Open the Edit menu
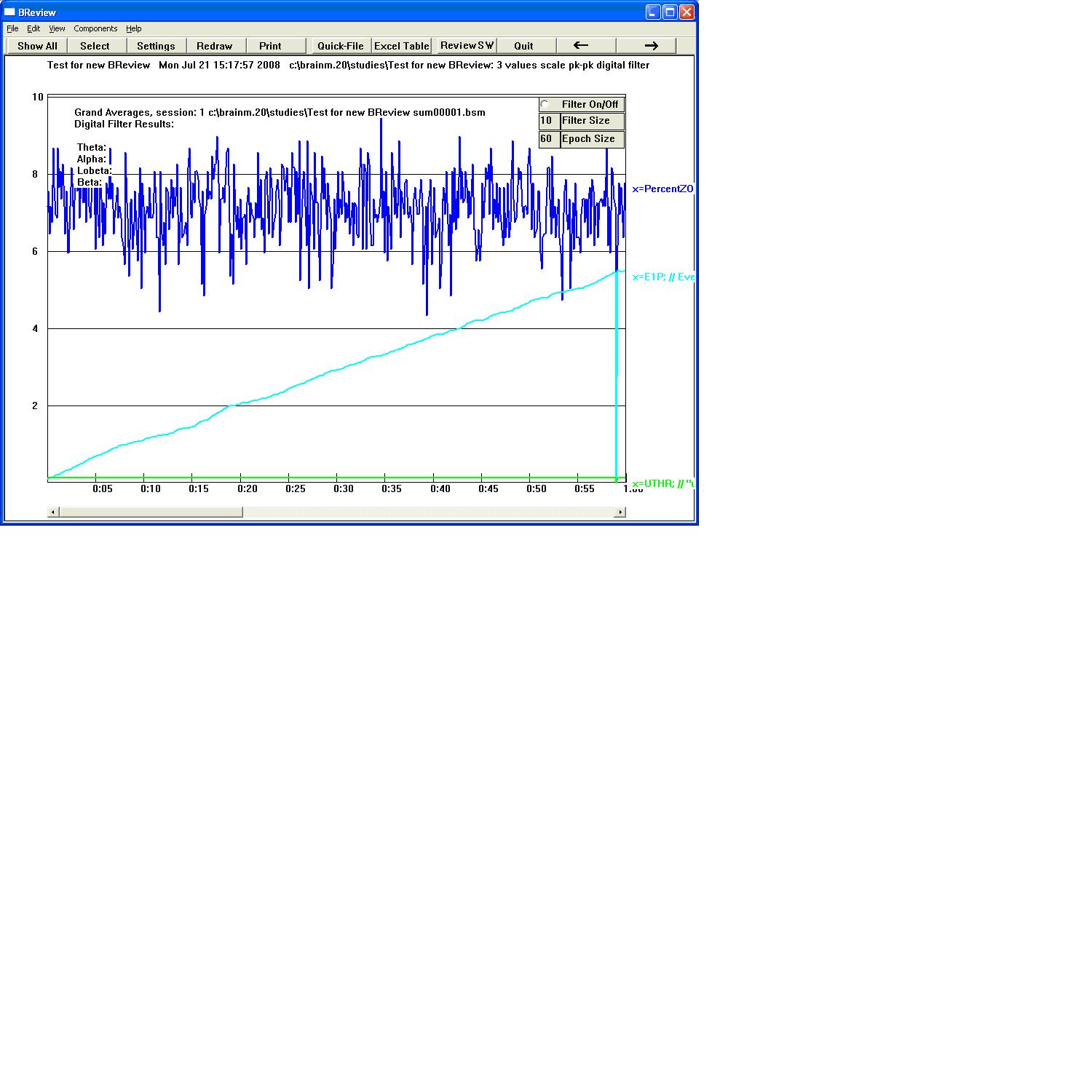The image size is (1092, 1092). [x=33, y=28]
